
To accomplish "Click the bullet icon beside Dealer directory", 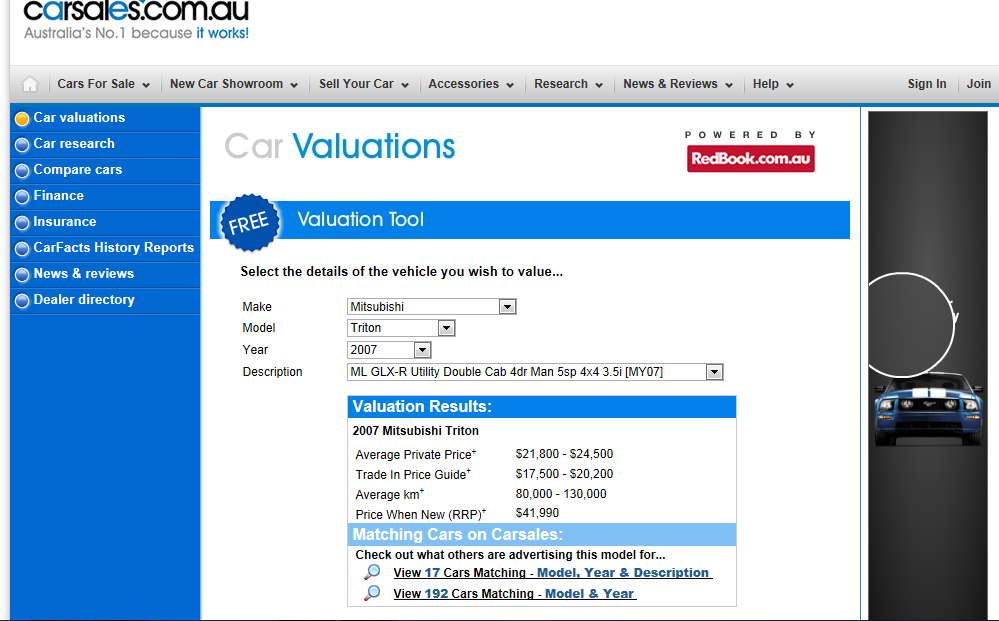I will tap(22, 301).
